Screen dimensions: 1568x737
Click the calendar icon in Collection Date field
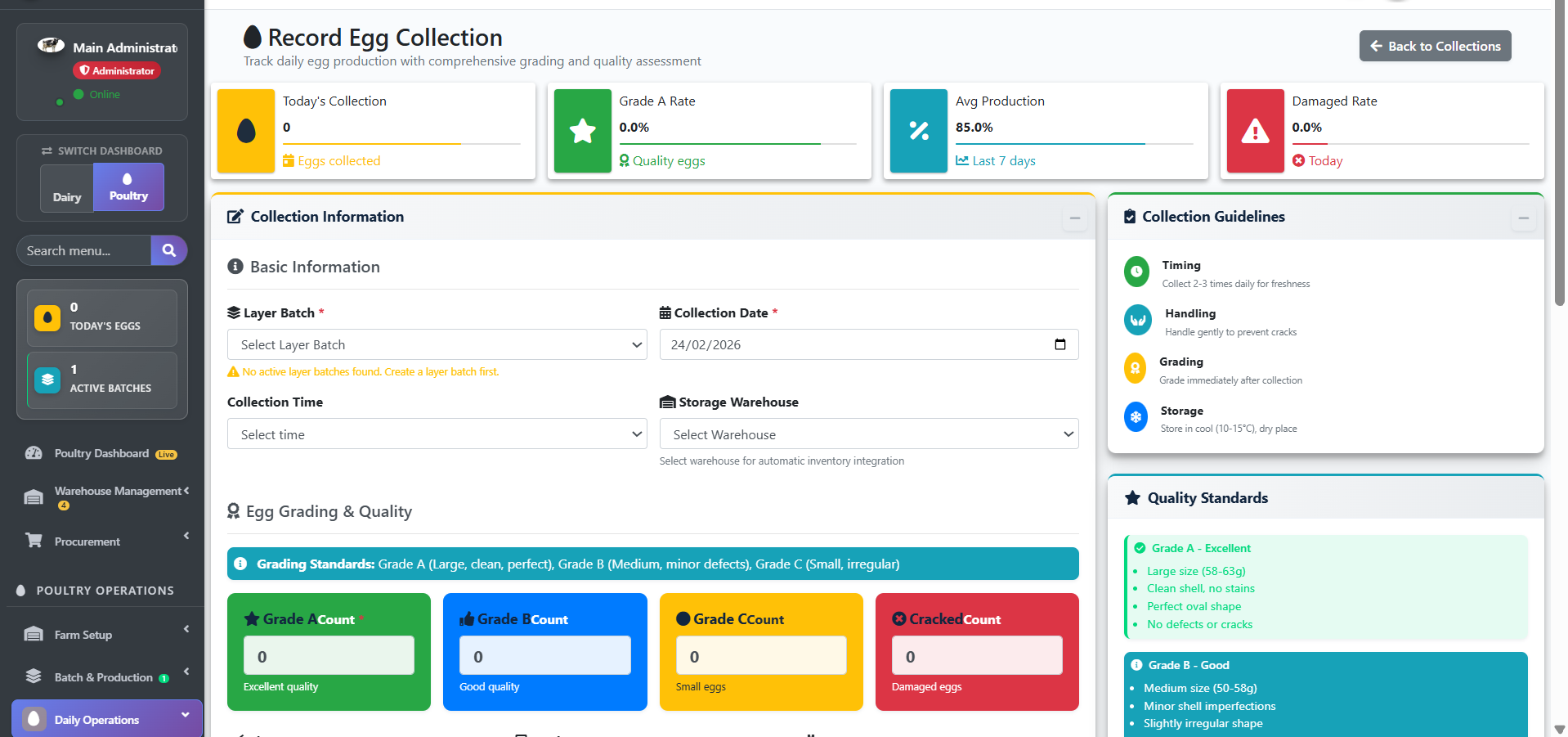click(x=1060, y=344)
